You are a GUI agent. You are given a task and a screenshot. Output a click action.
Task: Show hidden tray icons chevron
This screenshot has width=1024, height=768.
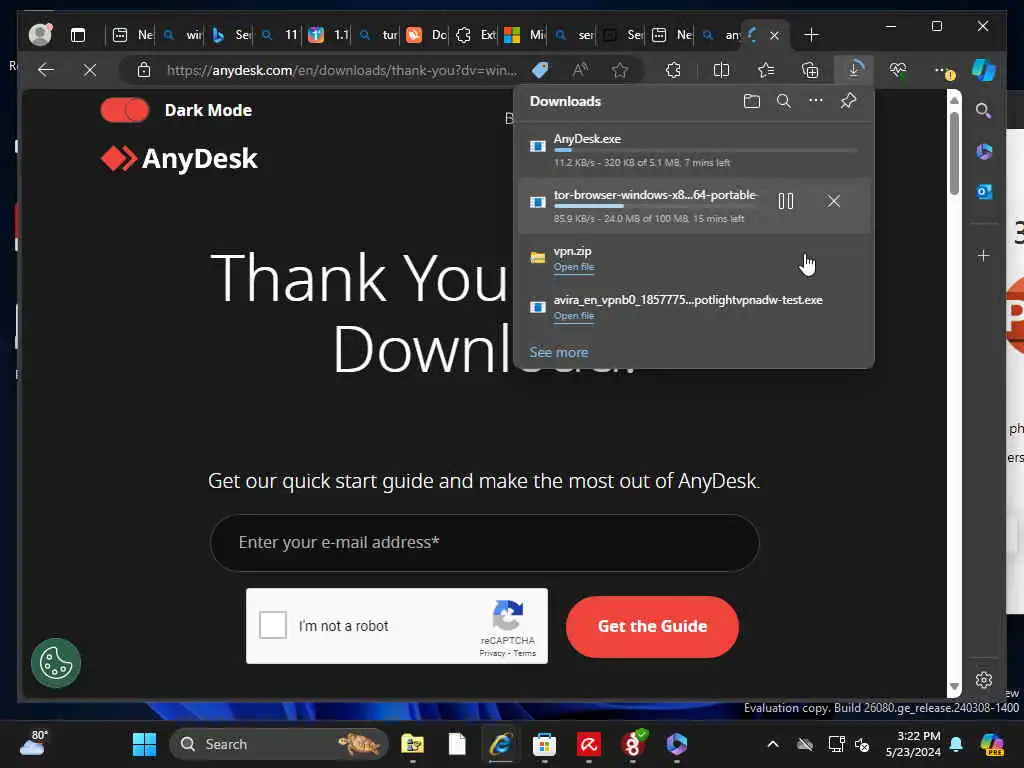point(773,744)
